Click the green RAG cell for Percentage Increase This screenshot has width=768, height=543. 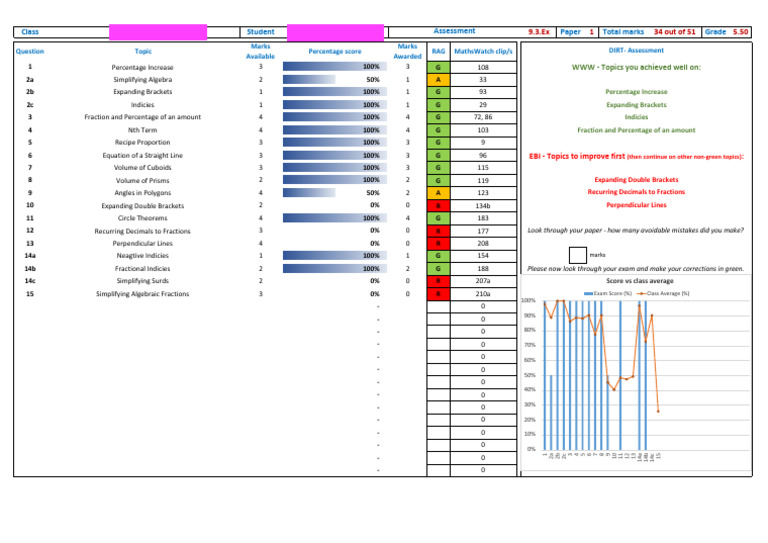(438, 67)
